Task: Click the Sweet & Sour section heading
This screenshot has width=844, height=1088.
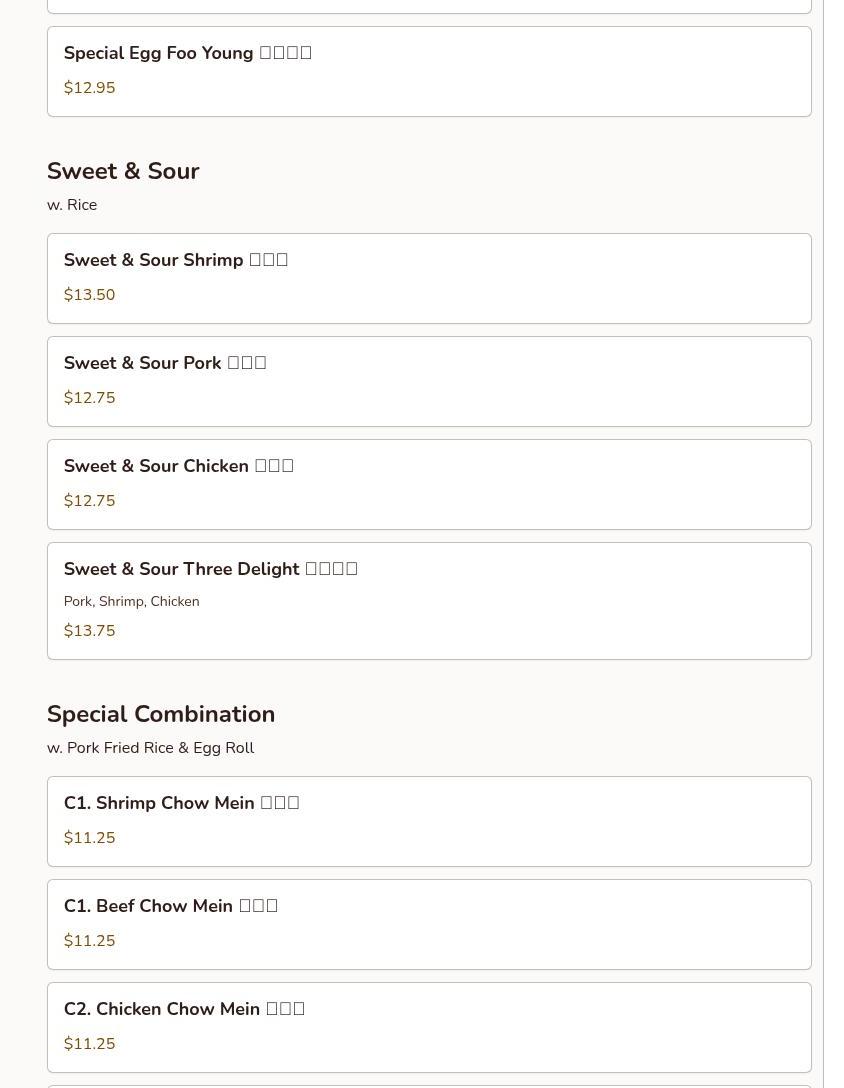Action: pos(123,172)
